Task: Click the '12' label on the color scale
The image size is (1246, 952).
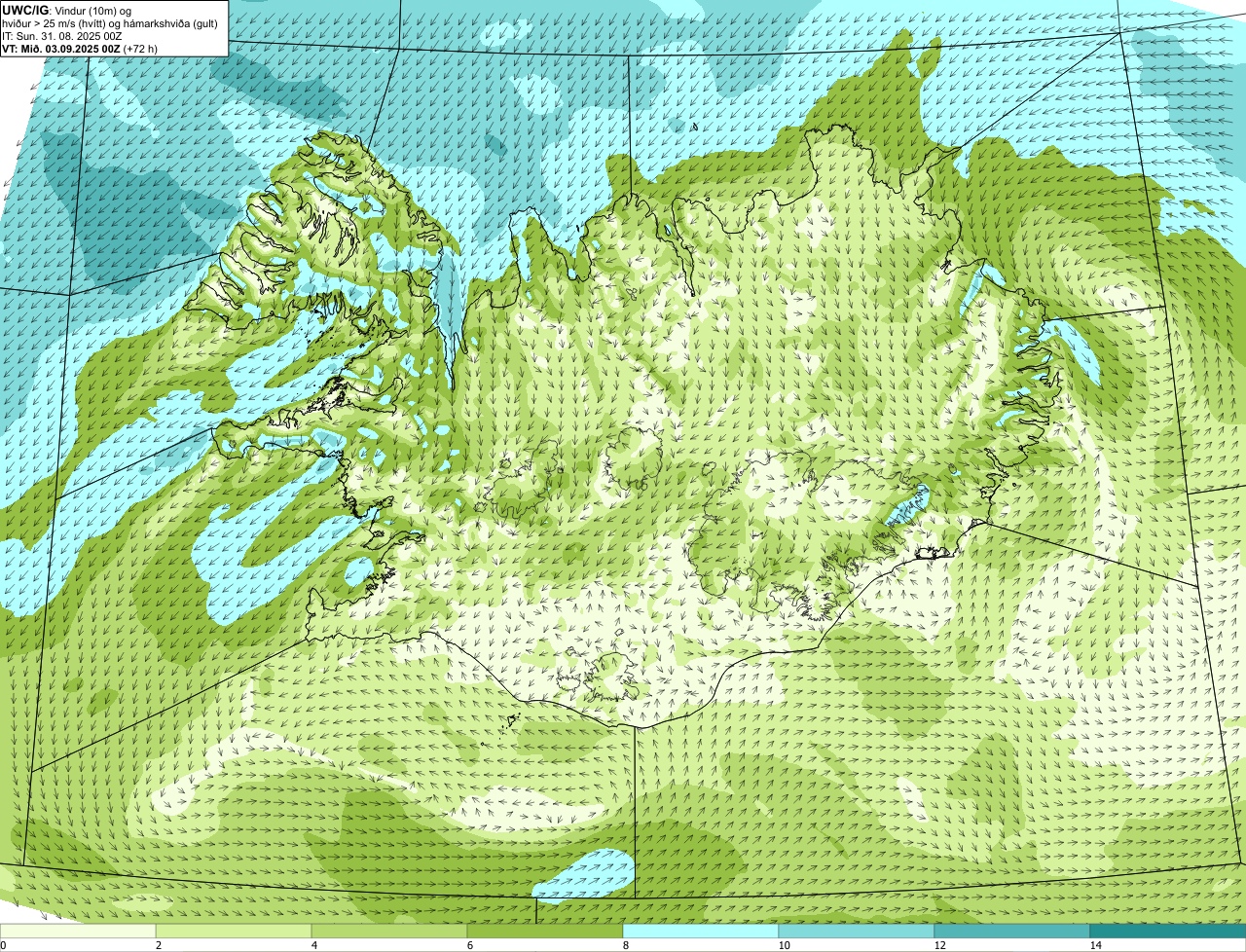Action: point(939,945)
